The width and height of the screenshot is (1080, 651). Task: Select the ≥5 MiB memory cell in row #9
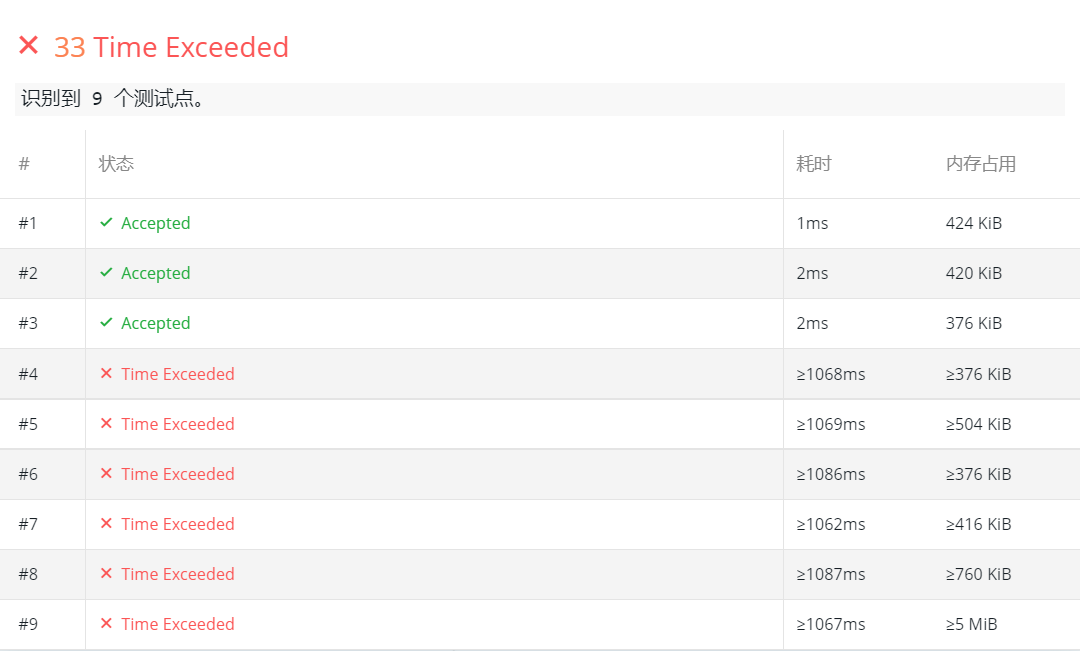coord(971,624)
